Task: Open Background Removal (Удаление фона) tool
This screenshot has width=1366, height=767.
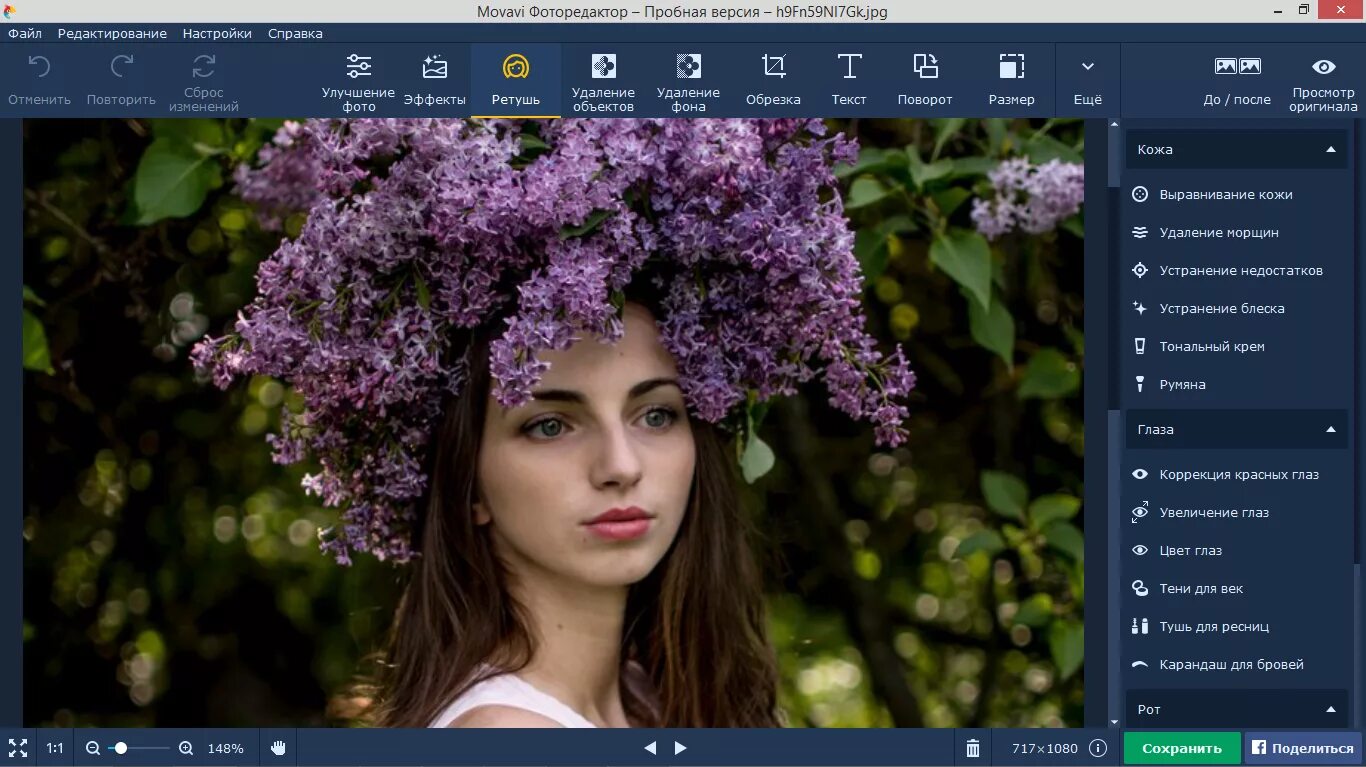Action: 688,80
